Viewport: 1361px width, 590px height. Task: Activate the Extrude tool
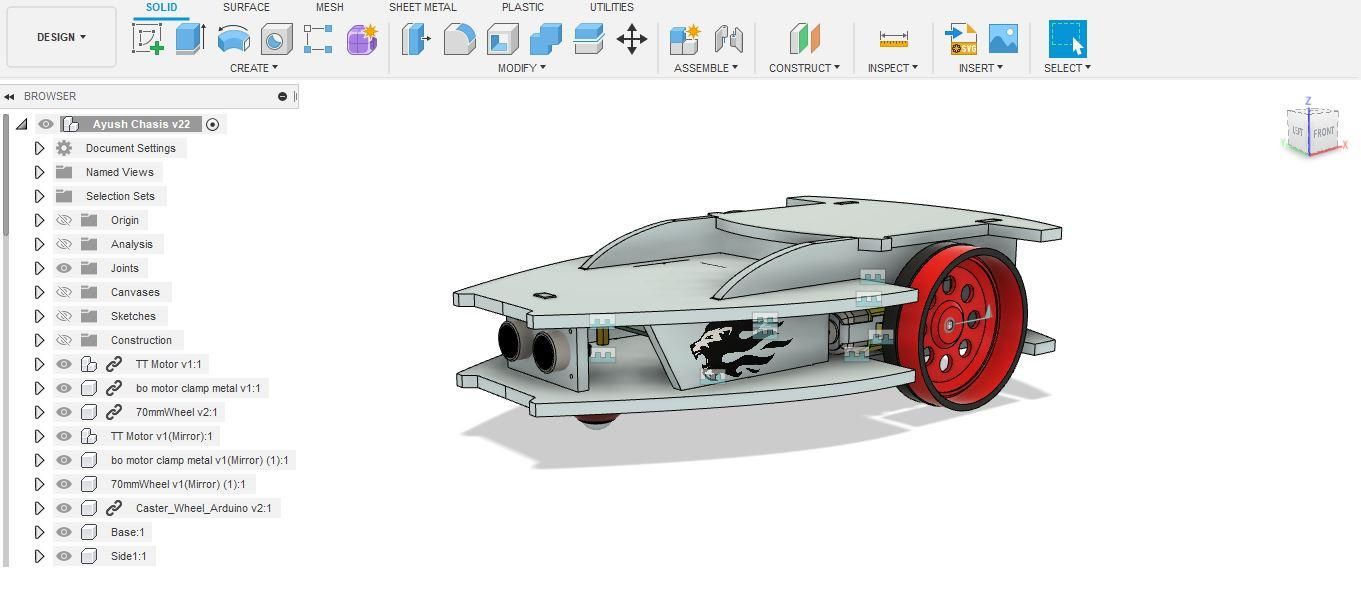[x=190, y=39]
